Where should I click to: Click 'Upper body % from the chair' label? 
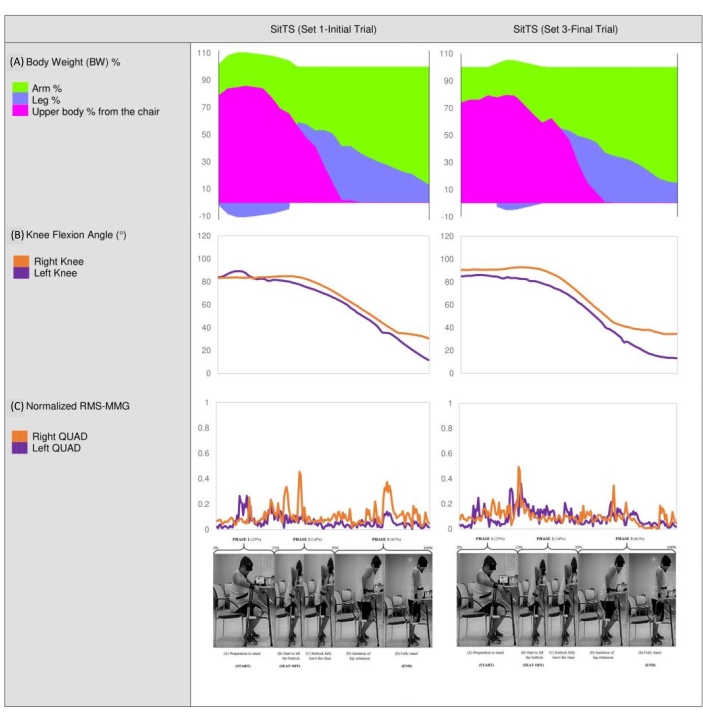click(96, 112)
